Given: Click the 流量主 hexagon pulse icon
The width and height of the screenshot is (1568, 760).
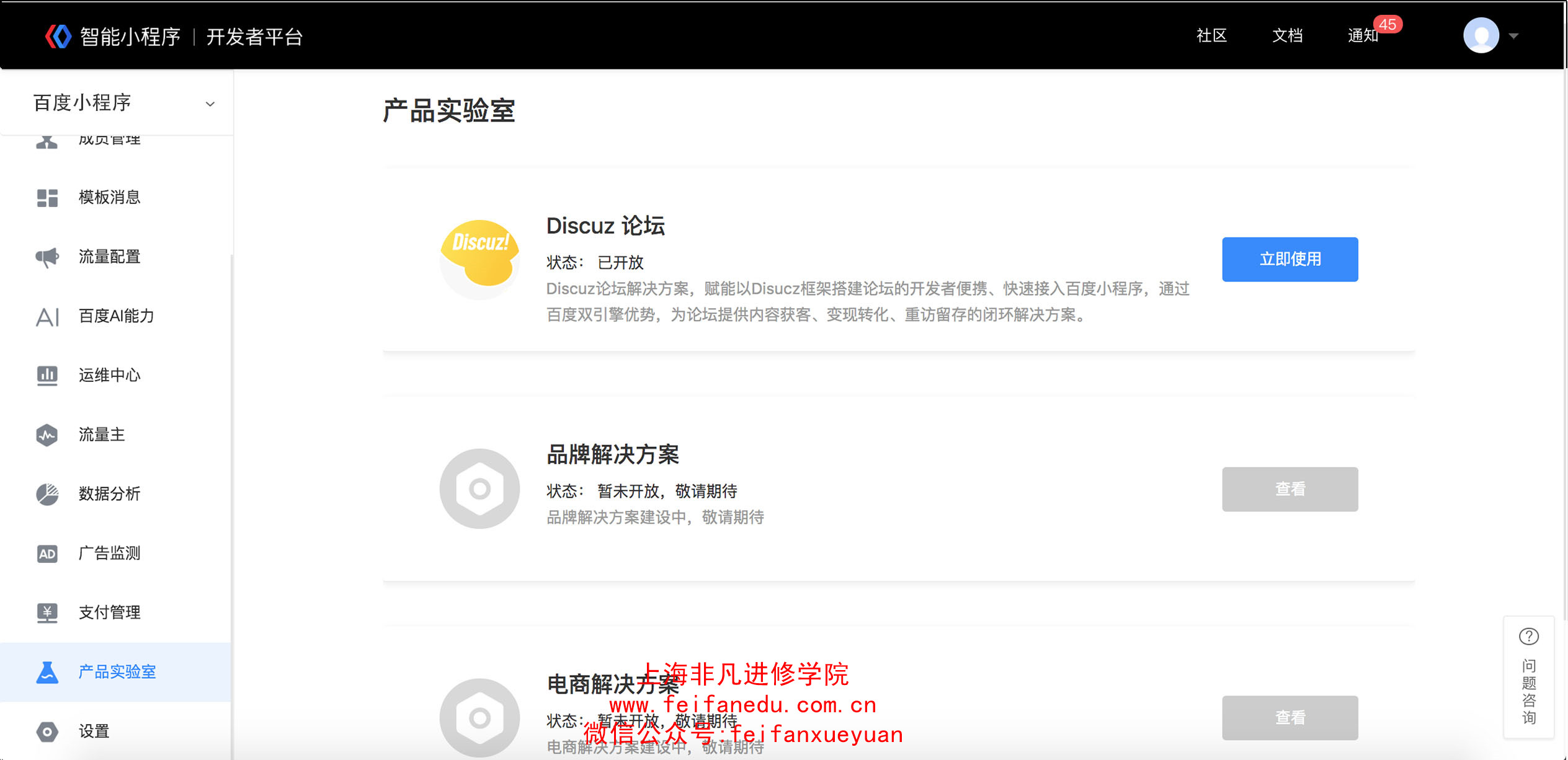Looking at the screenshot, I should click(x=47, y=435).
